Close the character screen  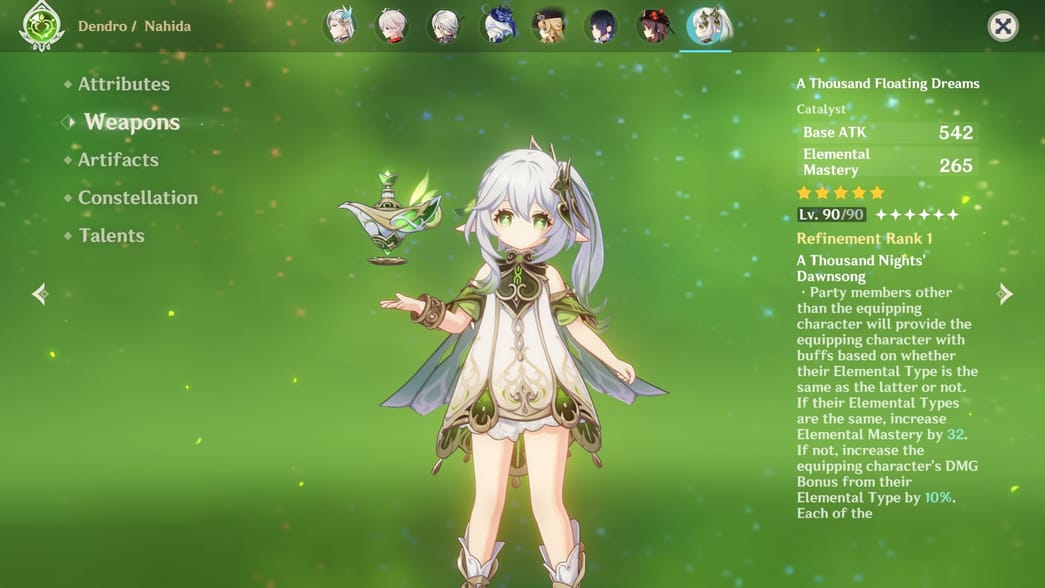1003,26
